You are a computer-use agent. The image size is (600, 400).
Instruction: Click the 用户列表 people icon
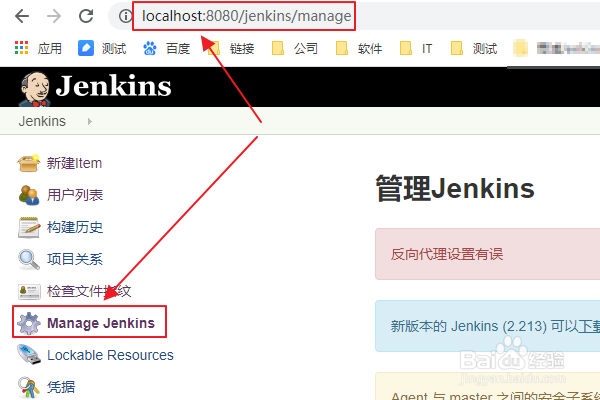pos(29,195)
